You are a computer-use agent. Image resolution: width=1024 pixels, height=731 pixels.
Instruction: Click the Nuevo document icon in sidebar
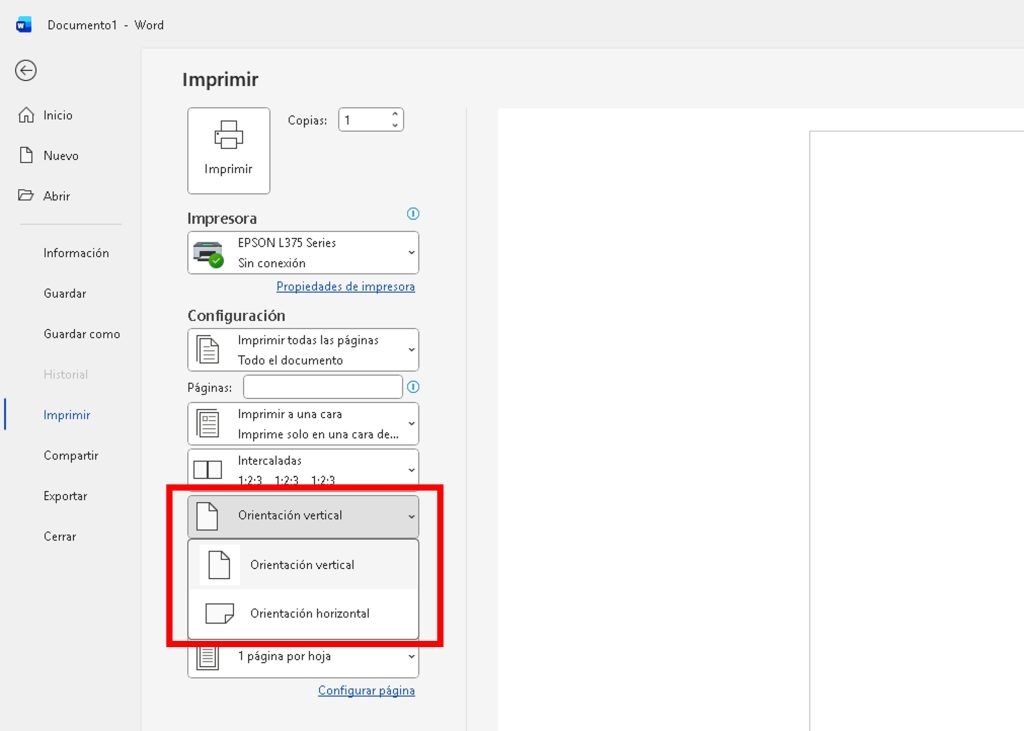pos(27,156)
